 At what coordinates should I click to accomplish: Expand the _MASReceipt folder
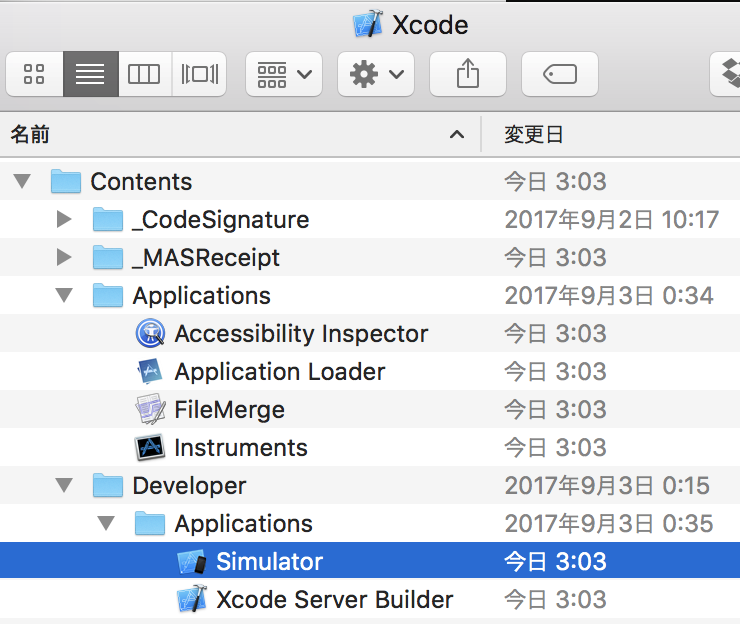pos(64,258)
